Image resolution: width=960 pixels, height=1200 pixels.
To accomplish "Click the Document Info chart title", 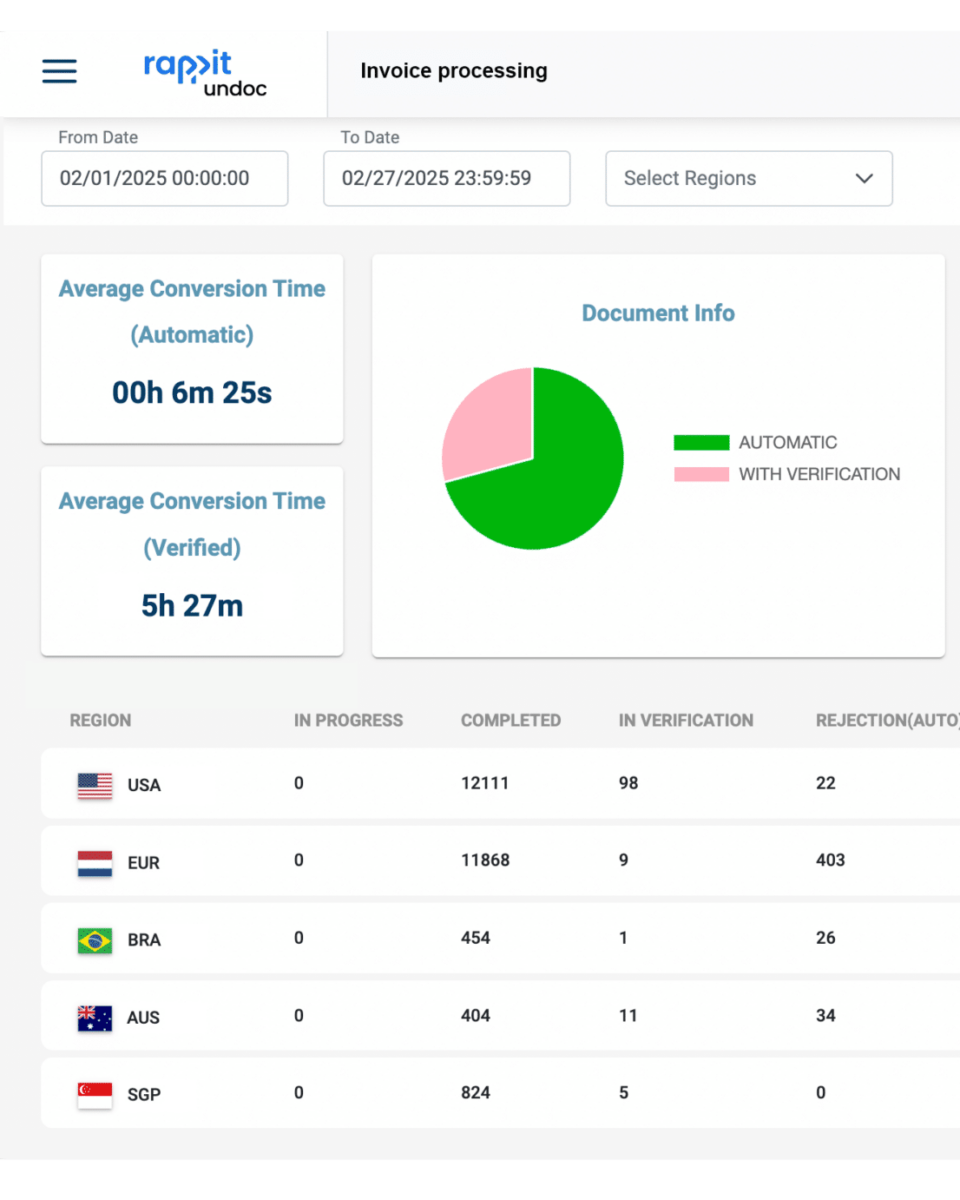I will [x=658, y=313].
